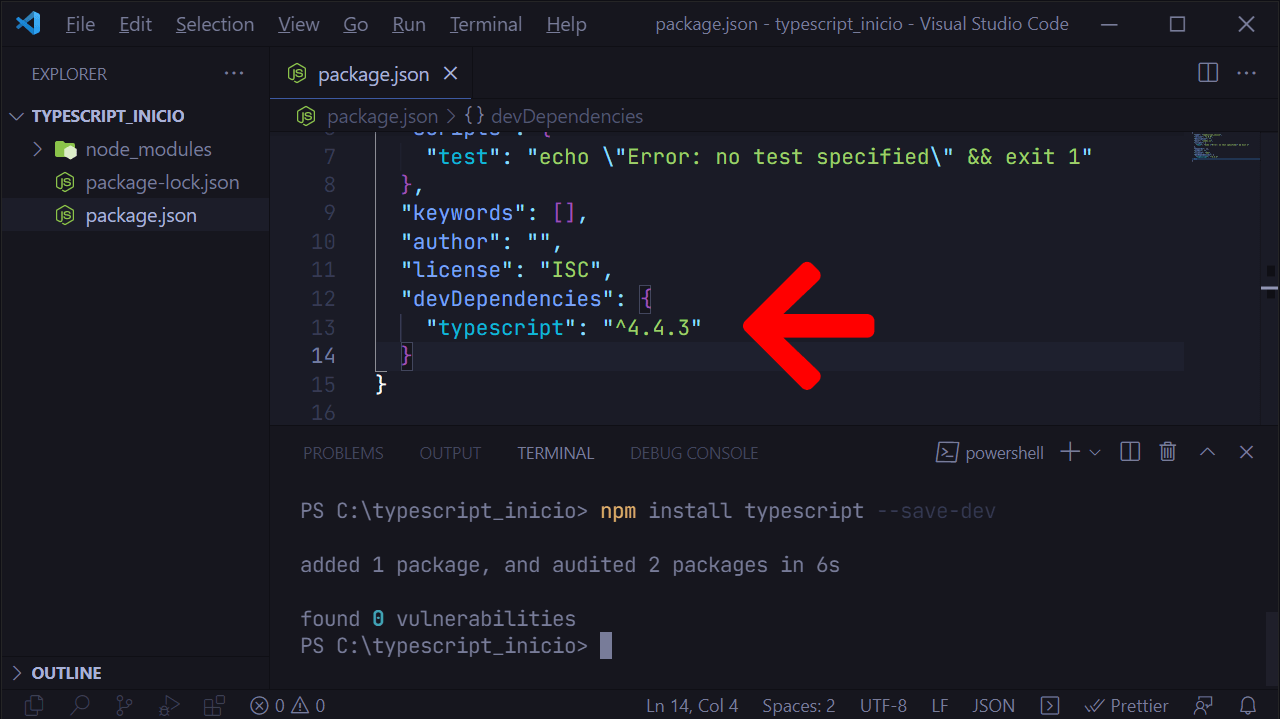Viewport: 1280px width, 719px height.
Task: Expand the node_modules folder
Action: pyautogui.click(x=134, y=149)
